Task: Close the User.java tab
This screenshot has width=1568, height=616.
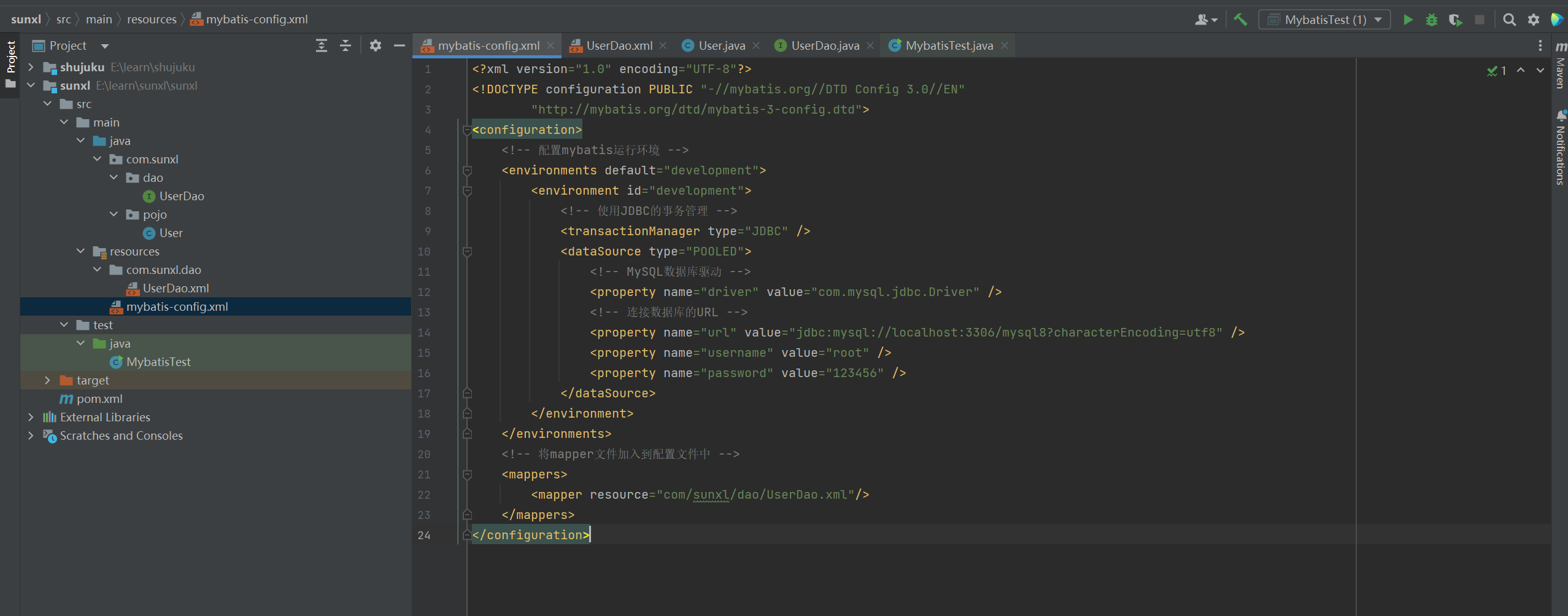Action: click(x=756, y=45)
